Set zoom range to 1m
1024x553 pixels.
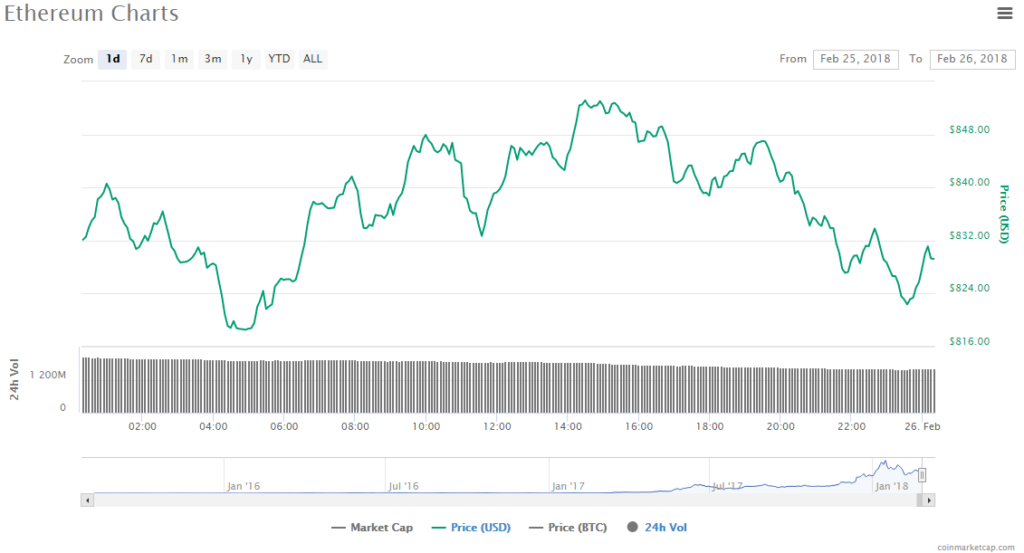(x=179, y=59)
